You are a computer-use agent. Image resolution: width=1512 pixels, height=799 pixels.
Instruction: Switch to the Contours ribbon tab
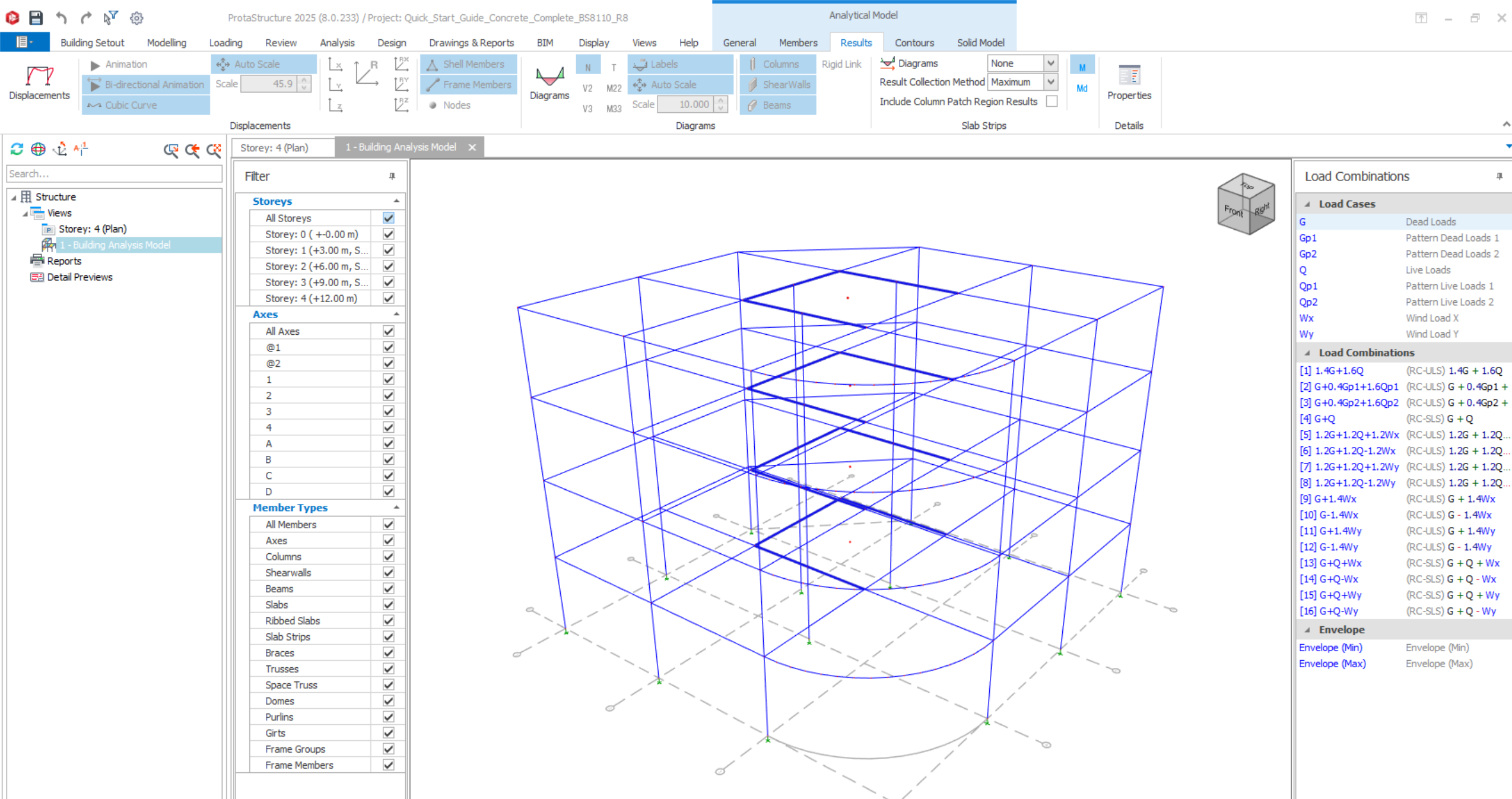click(x=914, y=43)
